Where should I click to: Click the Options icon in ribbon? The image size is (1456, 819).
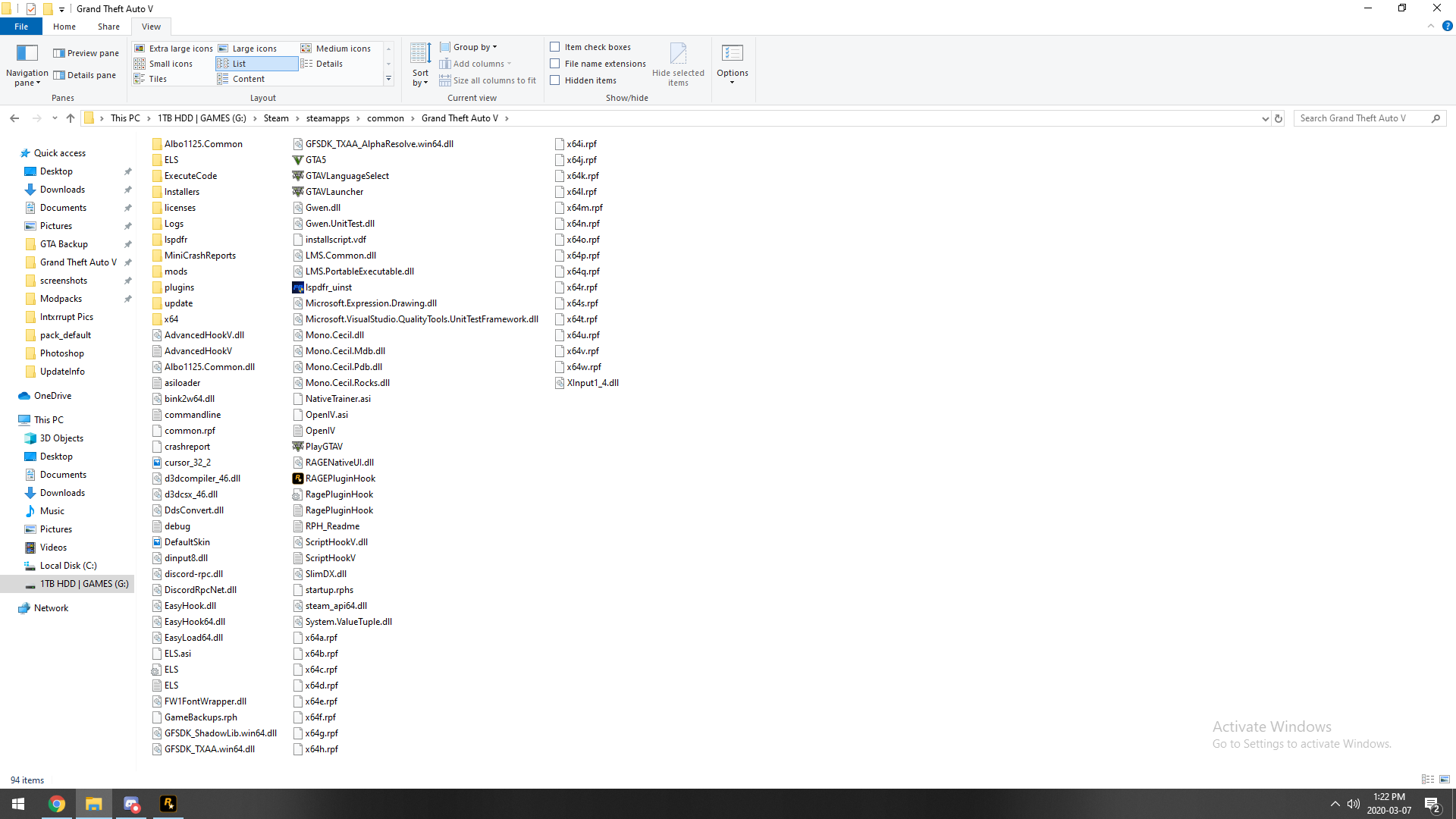[732, 53]
